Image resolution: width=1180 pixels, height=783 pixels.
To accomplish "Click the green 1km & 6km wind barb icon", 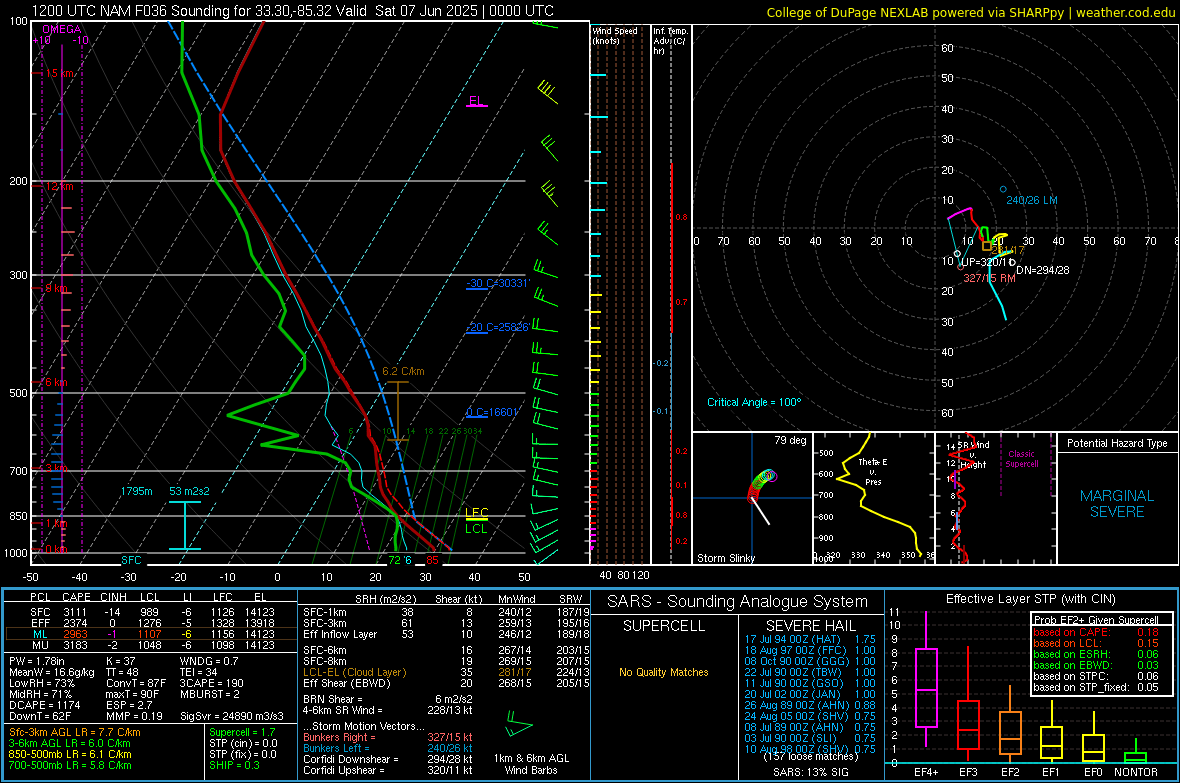I will pyautogui.click(x=519, y=726).
